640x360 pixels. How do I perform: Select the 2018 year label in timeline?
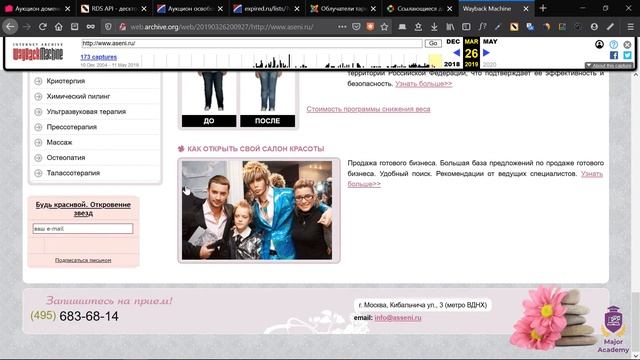(452, 64)
